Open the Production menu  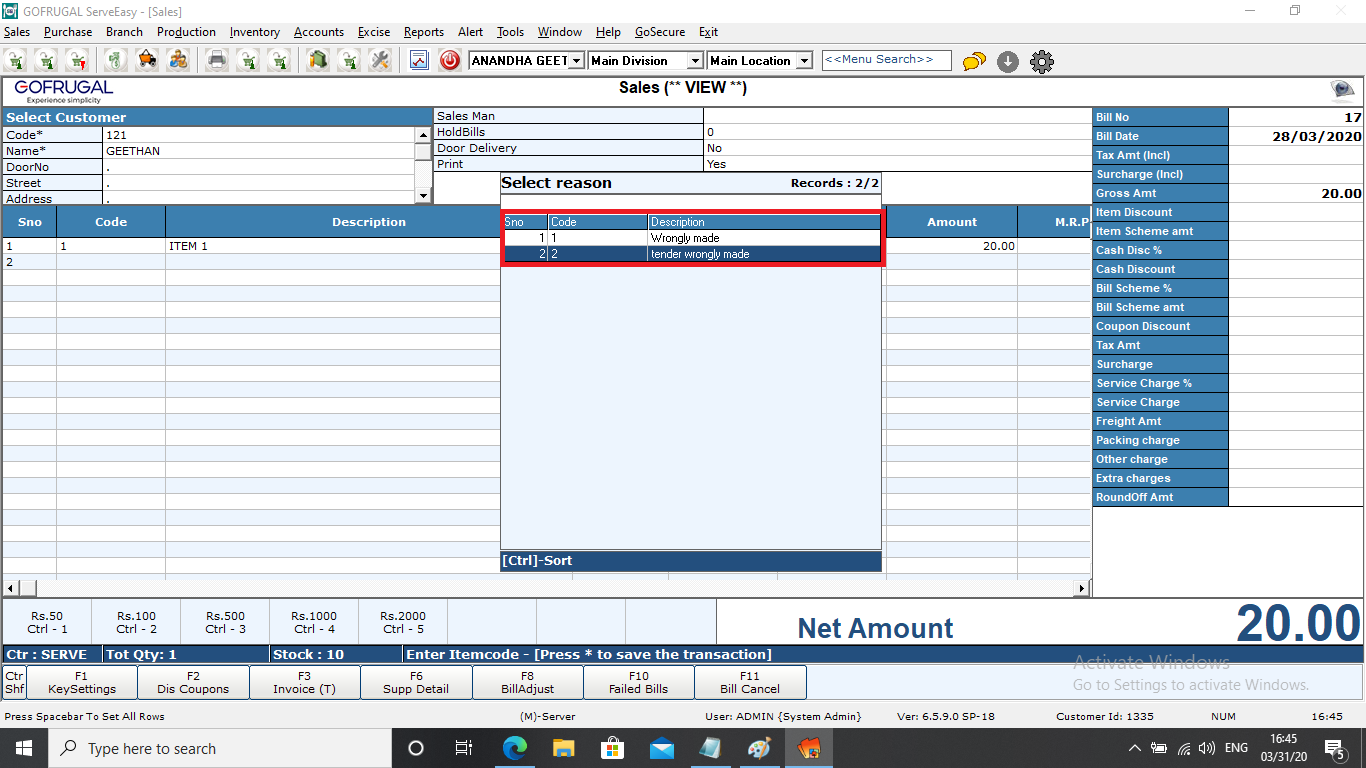(x=186, y=32)
